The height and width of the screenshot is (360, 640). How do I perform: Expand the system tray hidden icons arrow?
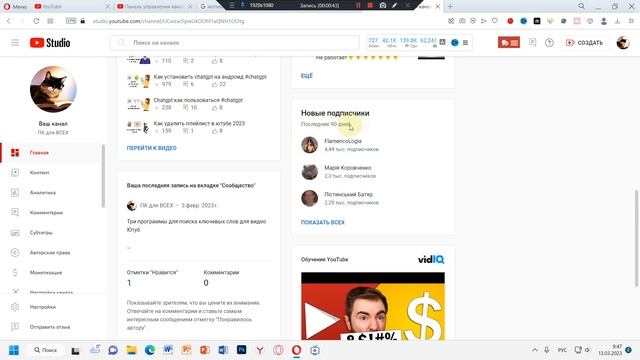click(x=534, y=350)
